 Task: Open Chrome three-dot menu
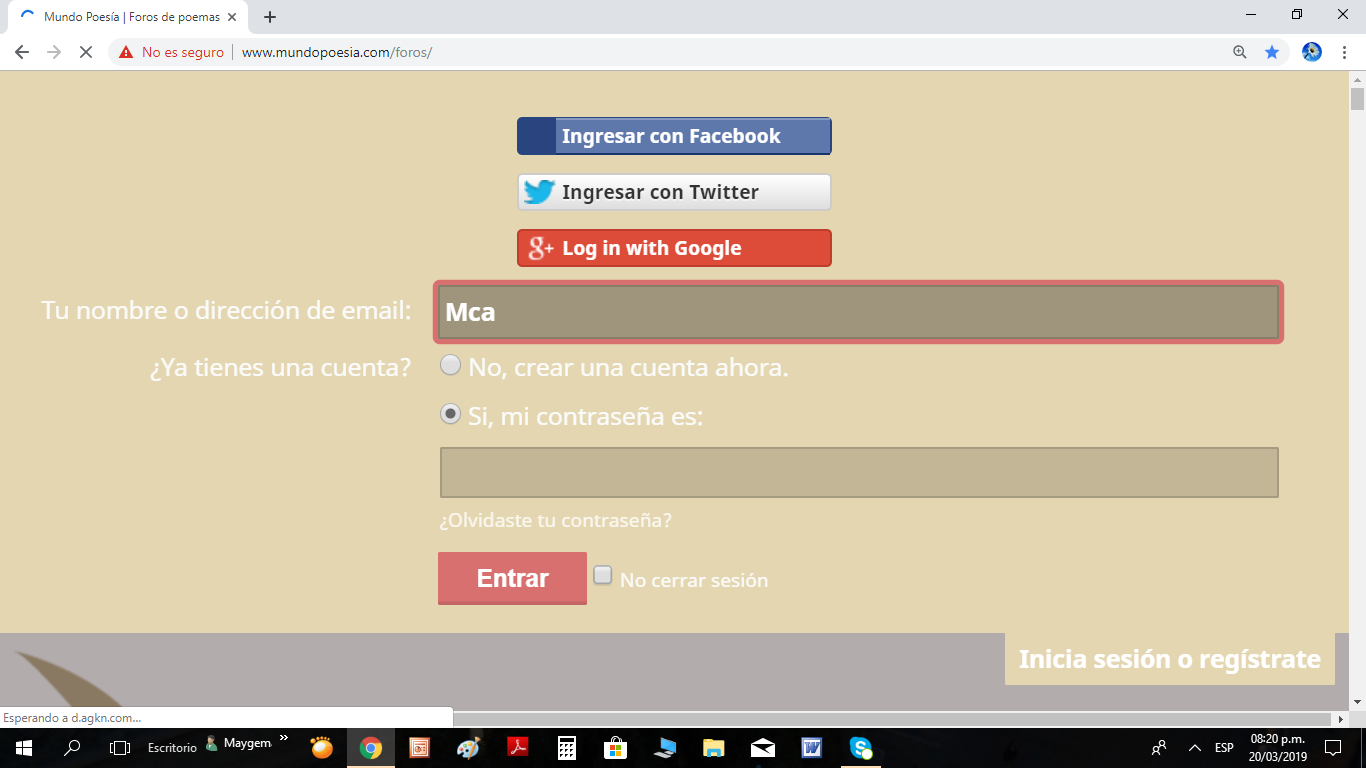(1345, 52)
